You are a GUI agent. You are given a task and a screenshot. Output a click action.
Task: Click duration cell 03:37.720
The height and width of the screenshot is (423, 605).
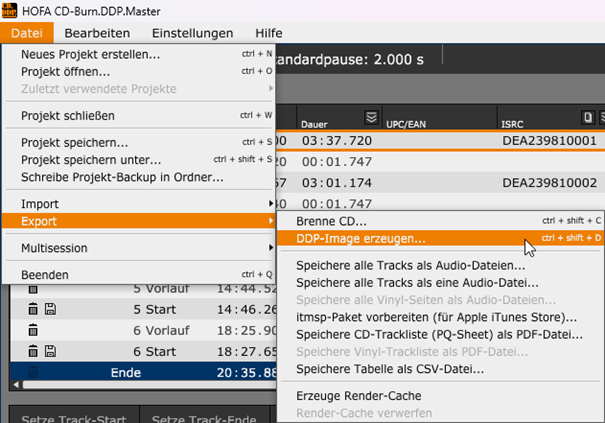click(x=337, y=140)
